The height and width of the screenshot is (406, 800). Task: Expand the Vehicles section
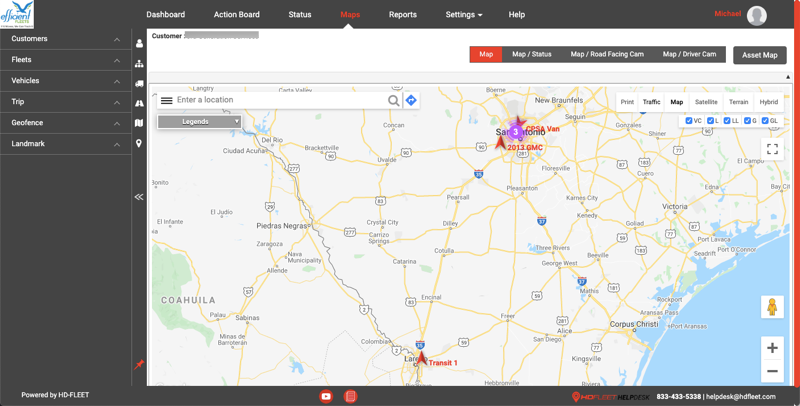[x=65, y=81]
